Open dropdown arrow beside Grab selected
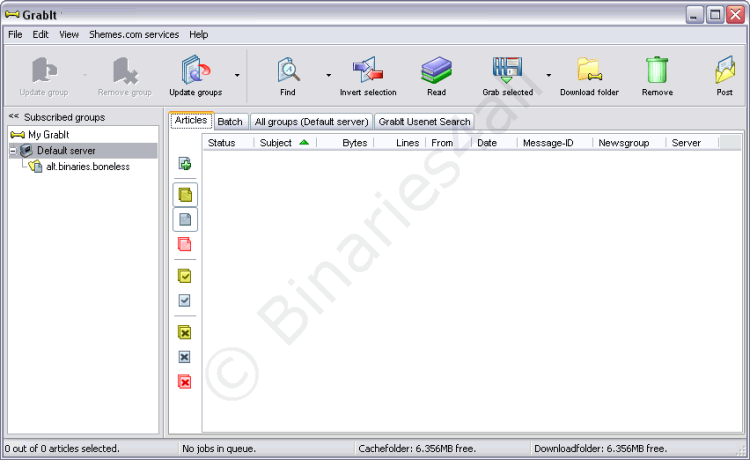This screenshot has height=460, width=750. click(x=549, y=75)
